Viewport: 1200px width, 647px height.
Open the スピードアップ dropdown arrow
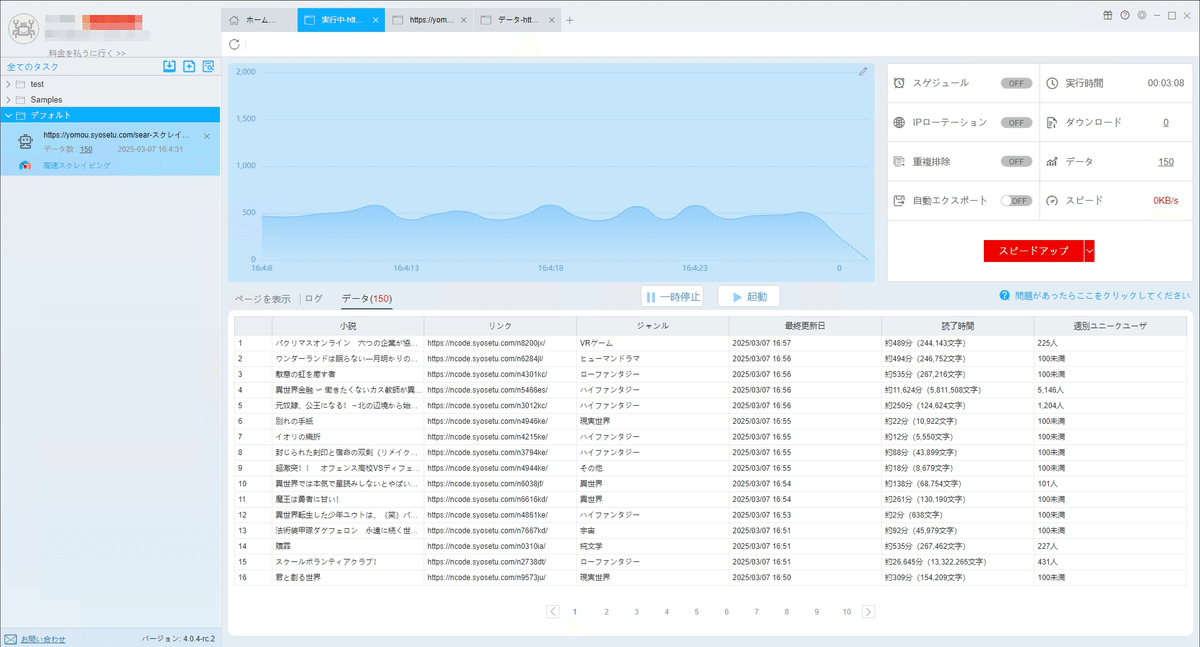[x=1089, y=251]
